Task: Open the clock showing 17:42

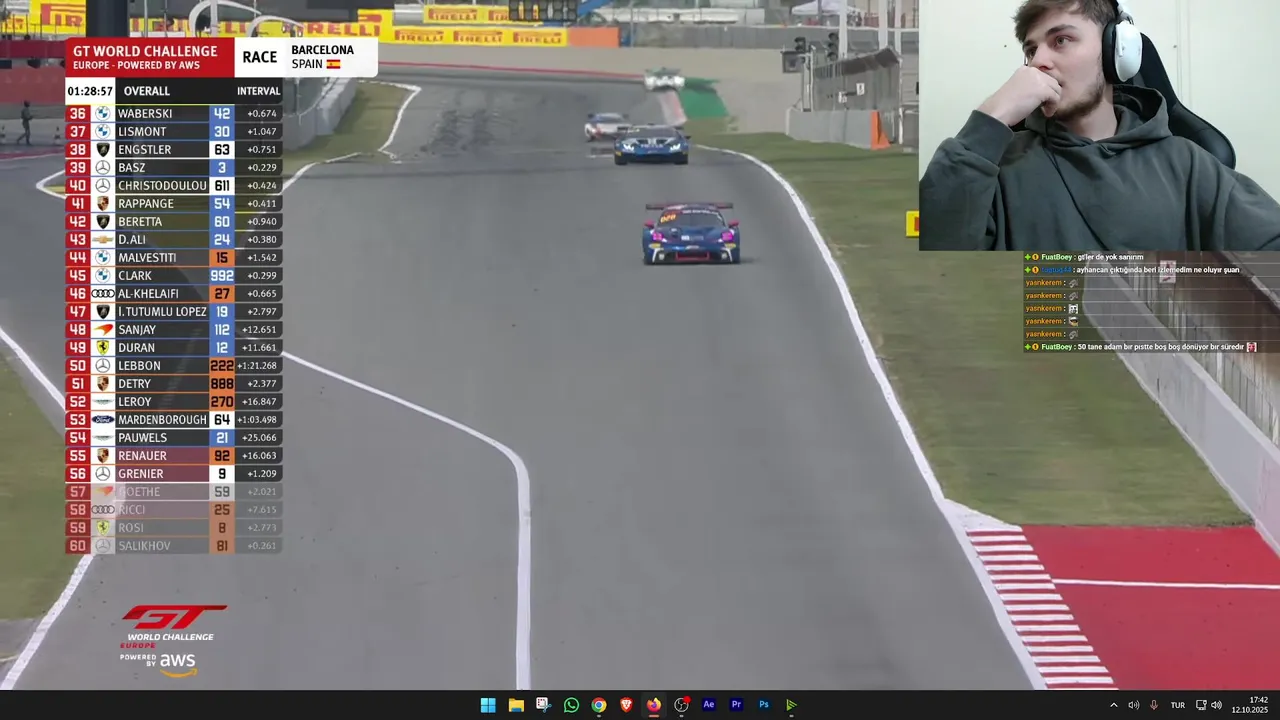Action: (1250, 705)
